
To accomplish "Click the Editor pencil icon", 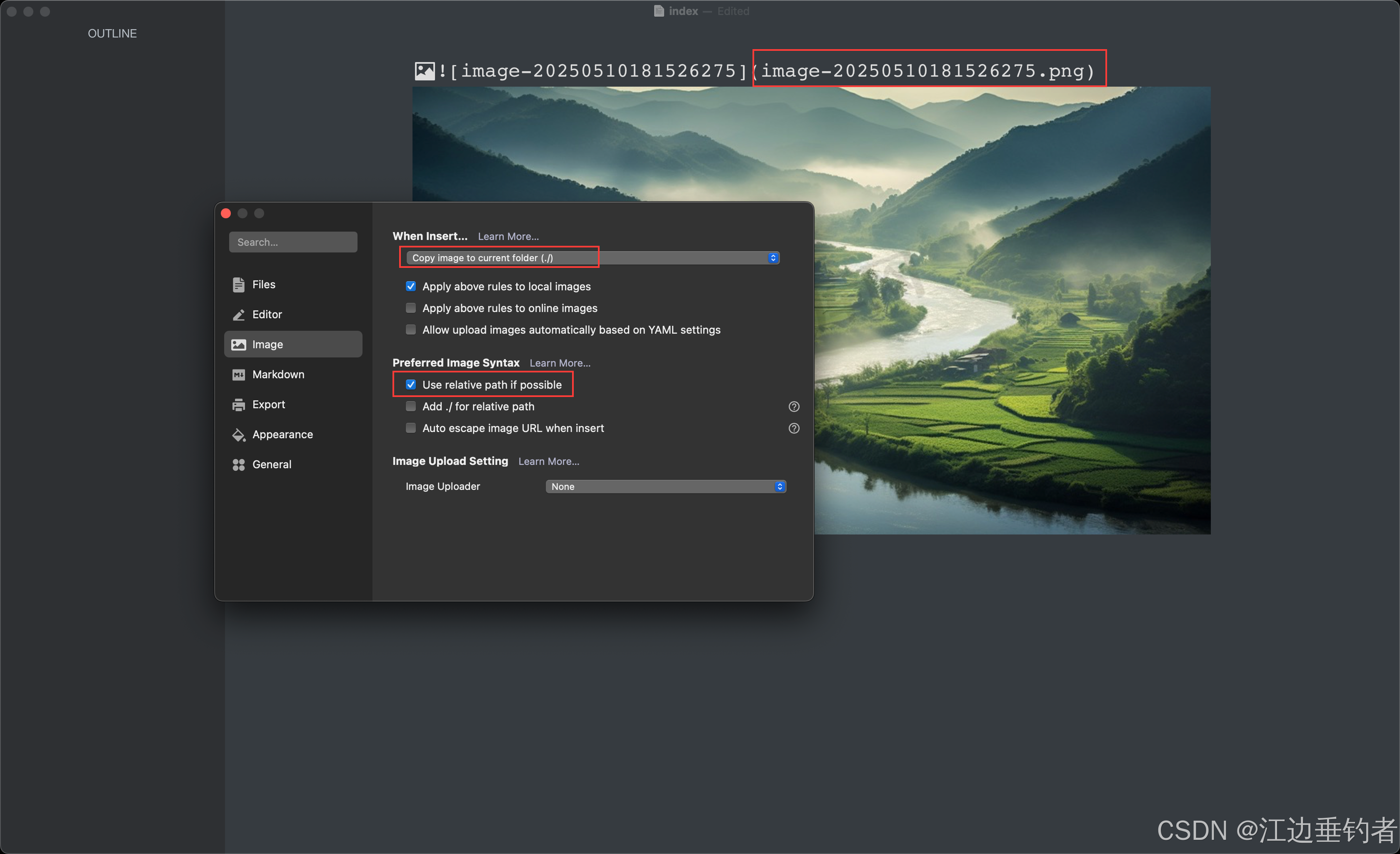I will (239, 315).
